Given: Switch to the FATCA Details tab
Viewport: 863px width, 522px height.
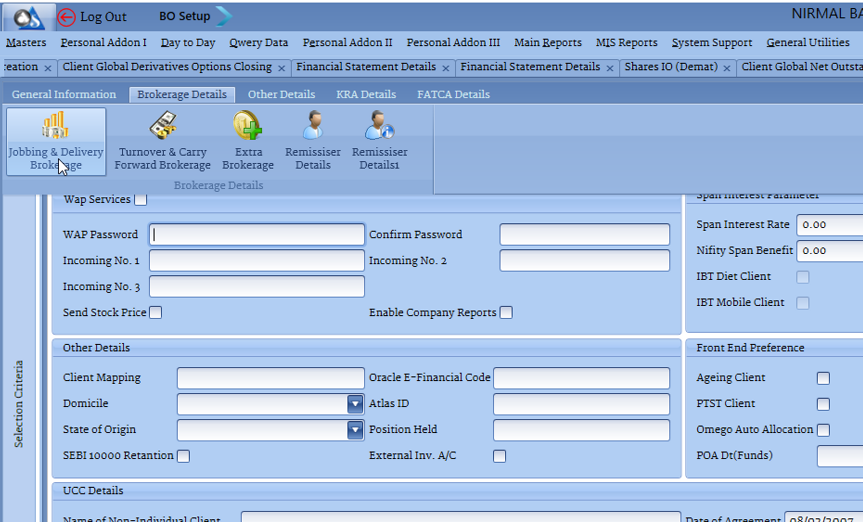Looking at the screenshot, I should point(453,95).
